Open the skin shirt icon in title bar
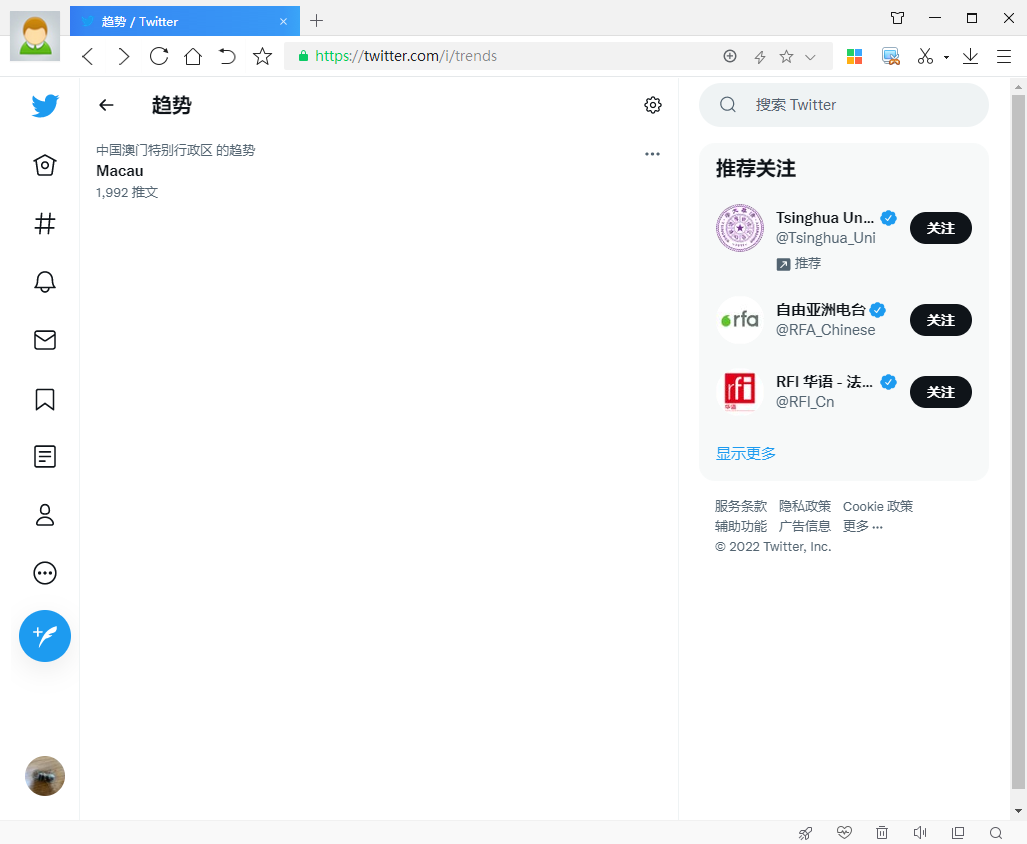1027x844 pixels. tap(897, 18)
